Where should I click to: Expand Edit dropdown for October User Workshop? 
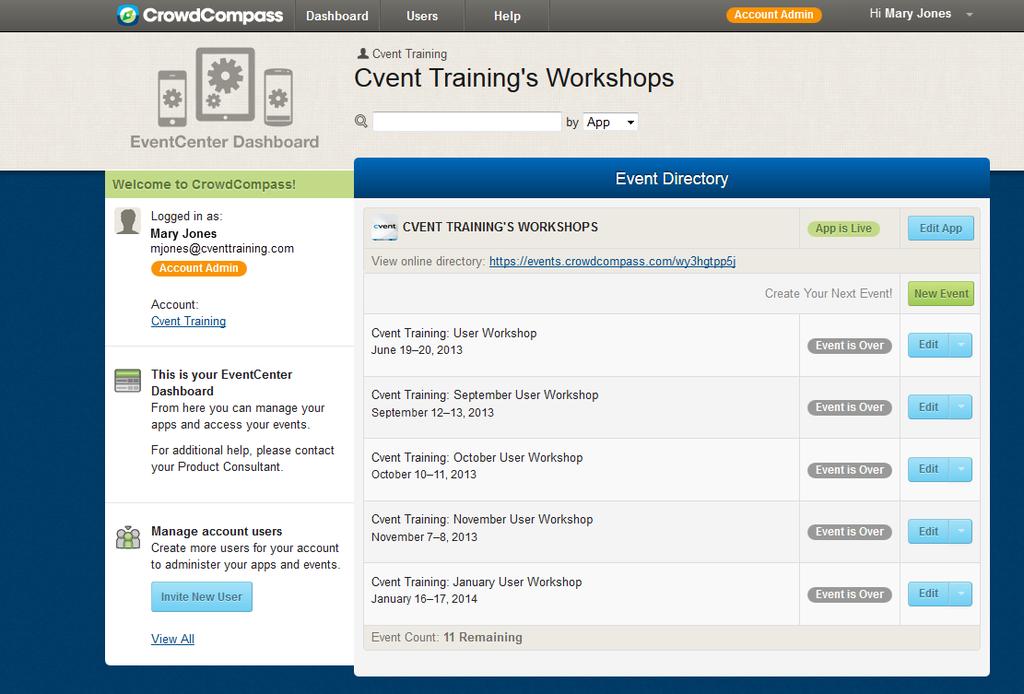[x=961, y=469]
